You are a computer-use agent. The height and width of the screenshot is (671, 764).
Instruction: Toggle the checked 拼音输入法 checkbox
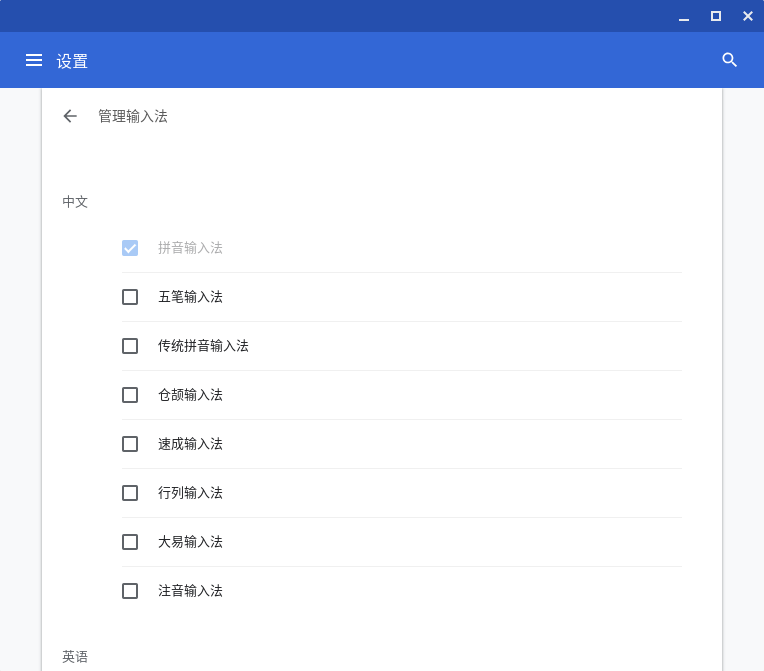[130, 248]
